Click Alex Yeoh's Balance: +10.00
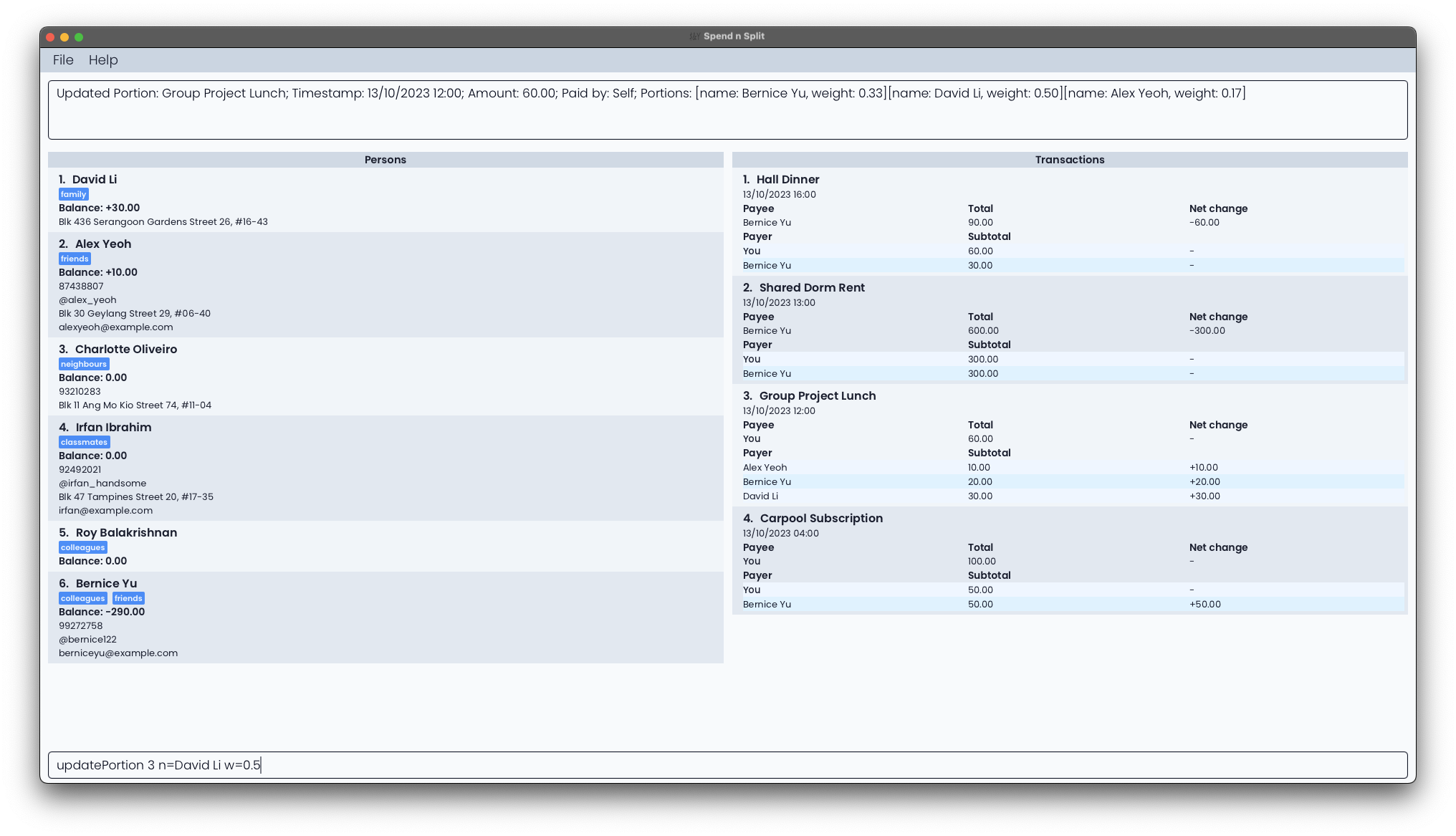The width and height of the screenshot is (1456, 836). (x=98, y=272)
